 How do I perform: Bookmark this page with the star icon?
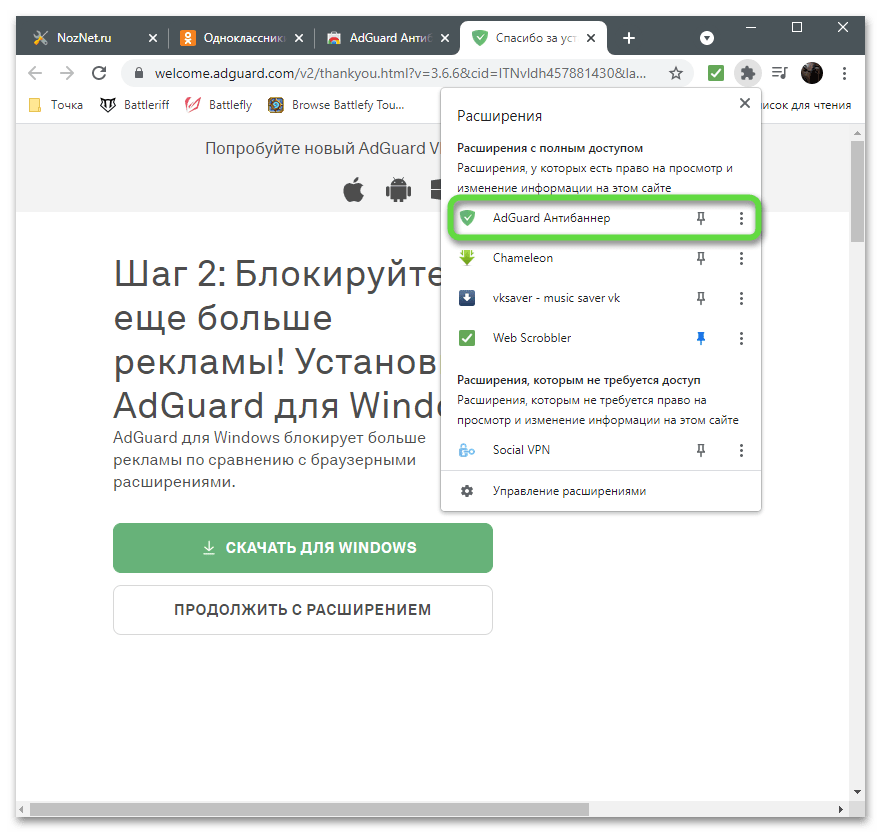(x=676, y=73)
